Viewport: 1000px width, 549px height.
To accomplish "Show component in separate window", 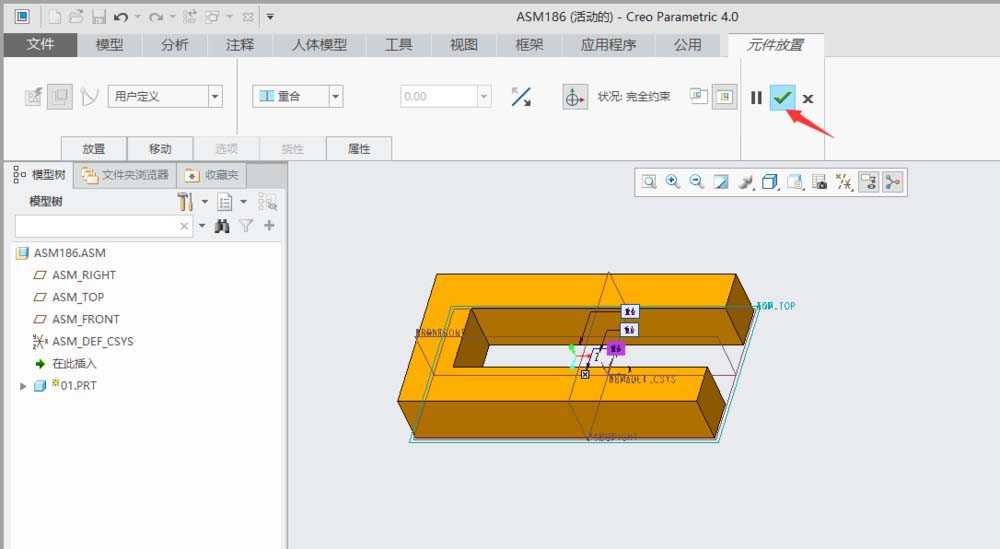I will (698, 96).
